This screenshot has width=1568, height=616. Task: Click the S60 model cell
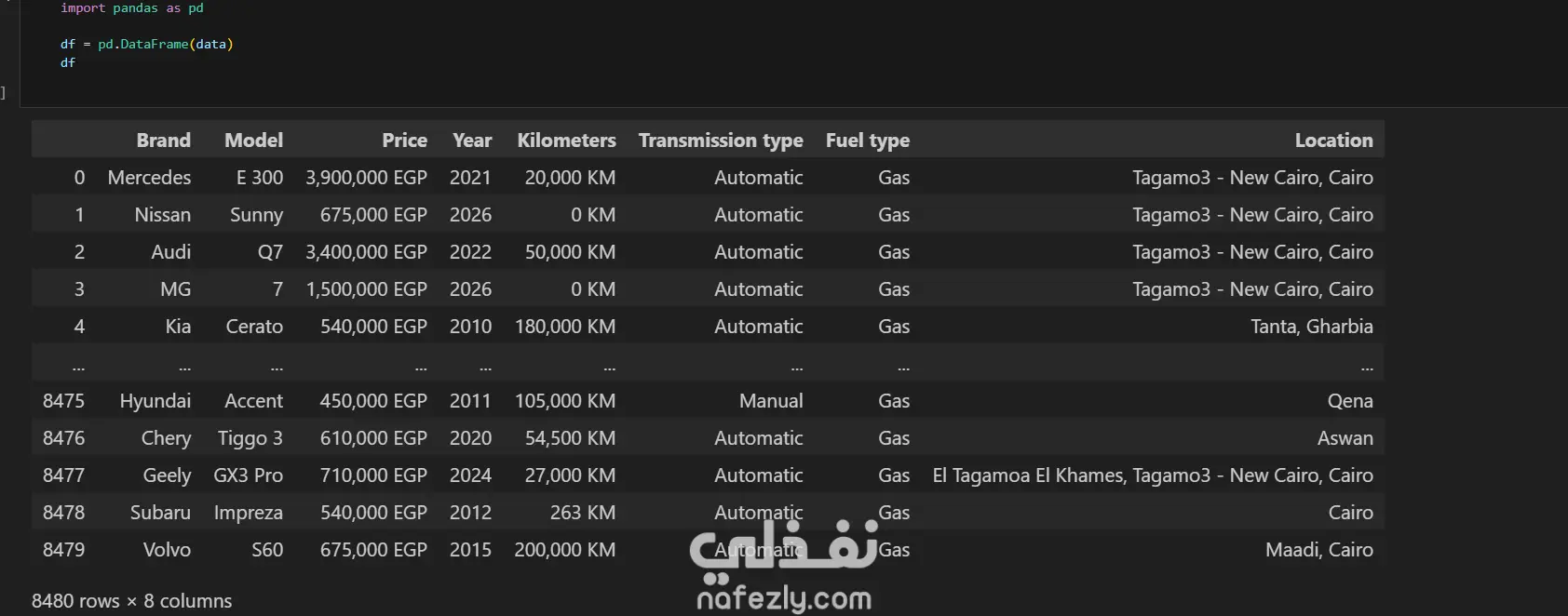pyautogui.click(x=266, y=550)
